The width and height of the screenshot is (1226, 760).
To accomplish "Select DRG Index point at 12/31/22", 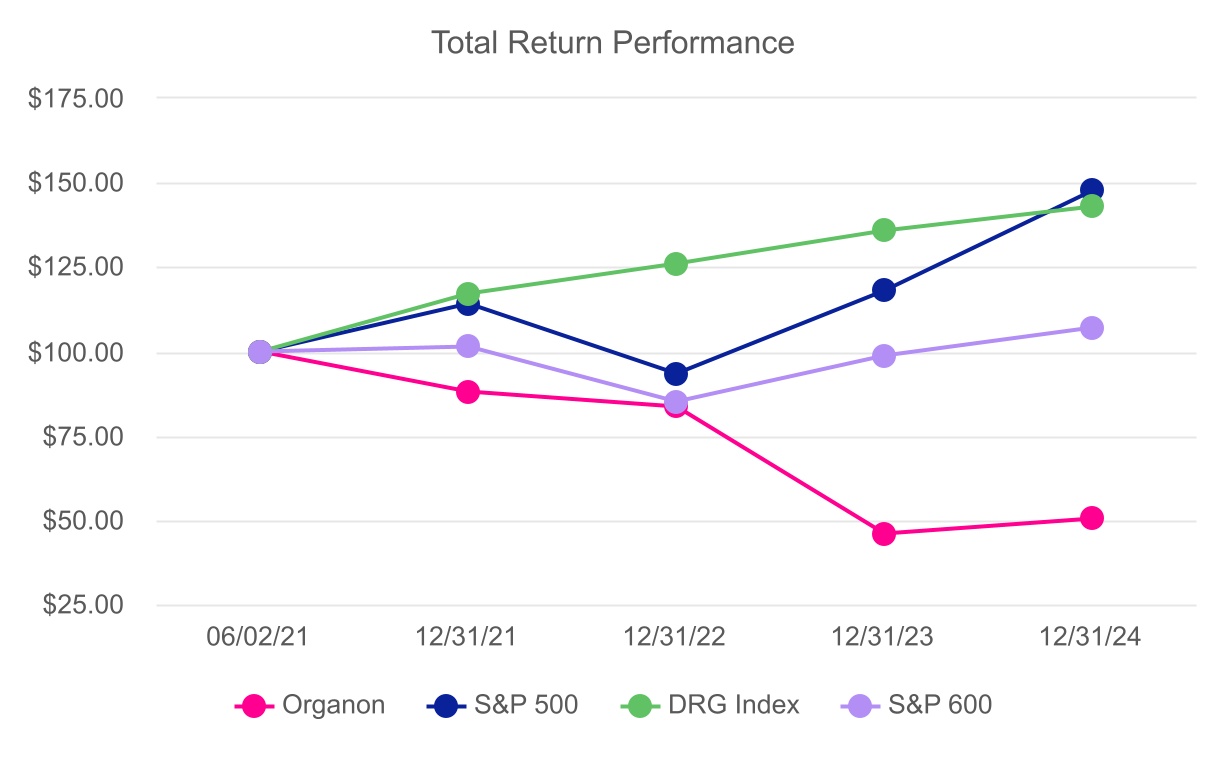I will click(x=676, y=264).
